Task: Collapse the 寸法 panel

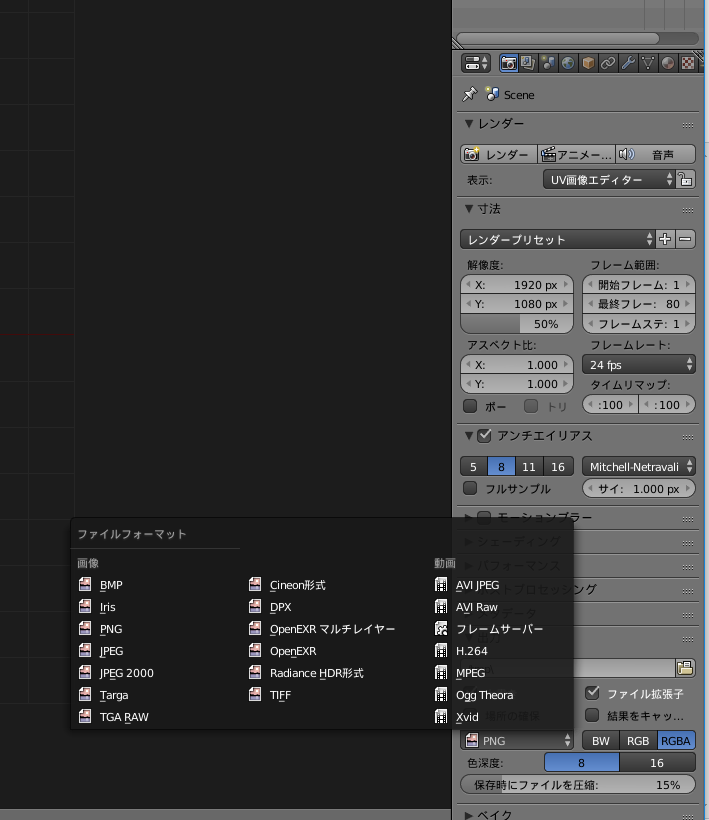Action: tap(469, 209)
